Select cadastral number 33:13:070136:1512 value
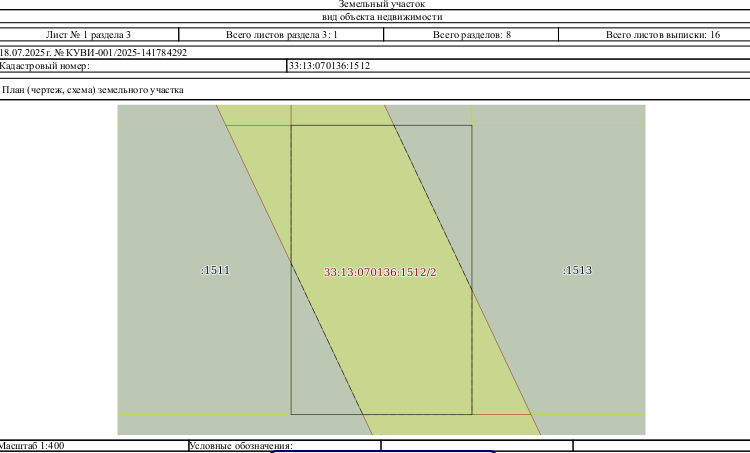Image resolution: width=750 pixels, height=453 pixels. click(x=329, y=66)
